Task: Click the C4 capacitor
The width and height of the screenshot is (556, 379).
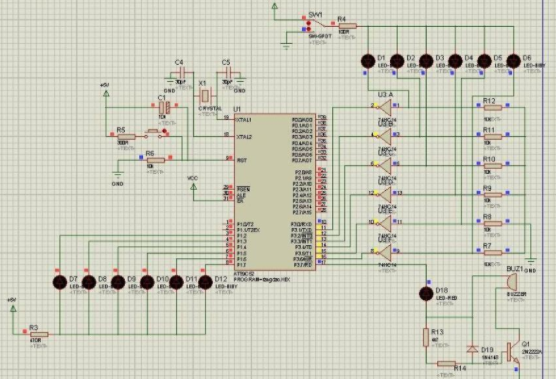Action: [182, 73]
